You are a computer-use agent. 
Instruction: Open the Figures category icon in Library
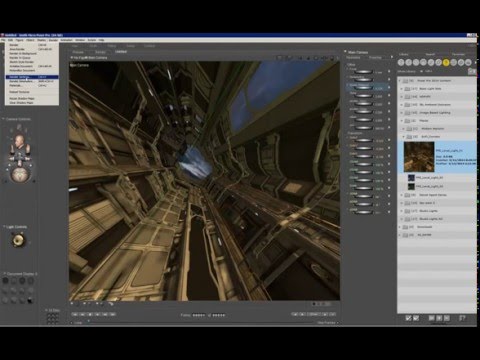401,63
